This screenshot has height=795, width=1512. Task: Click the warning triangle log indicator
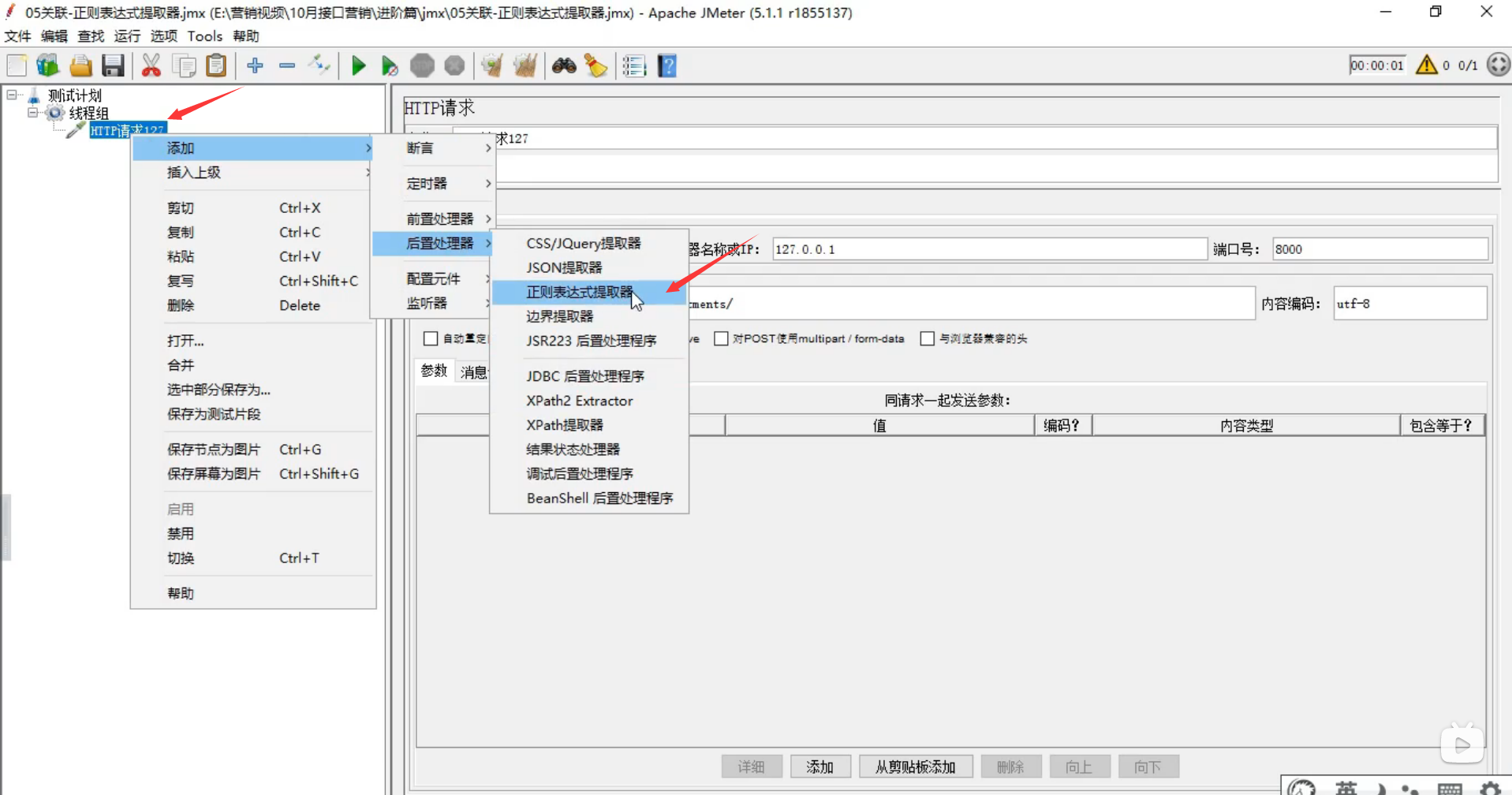1426,65
